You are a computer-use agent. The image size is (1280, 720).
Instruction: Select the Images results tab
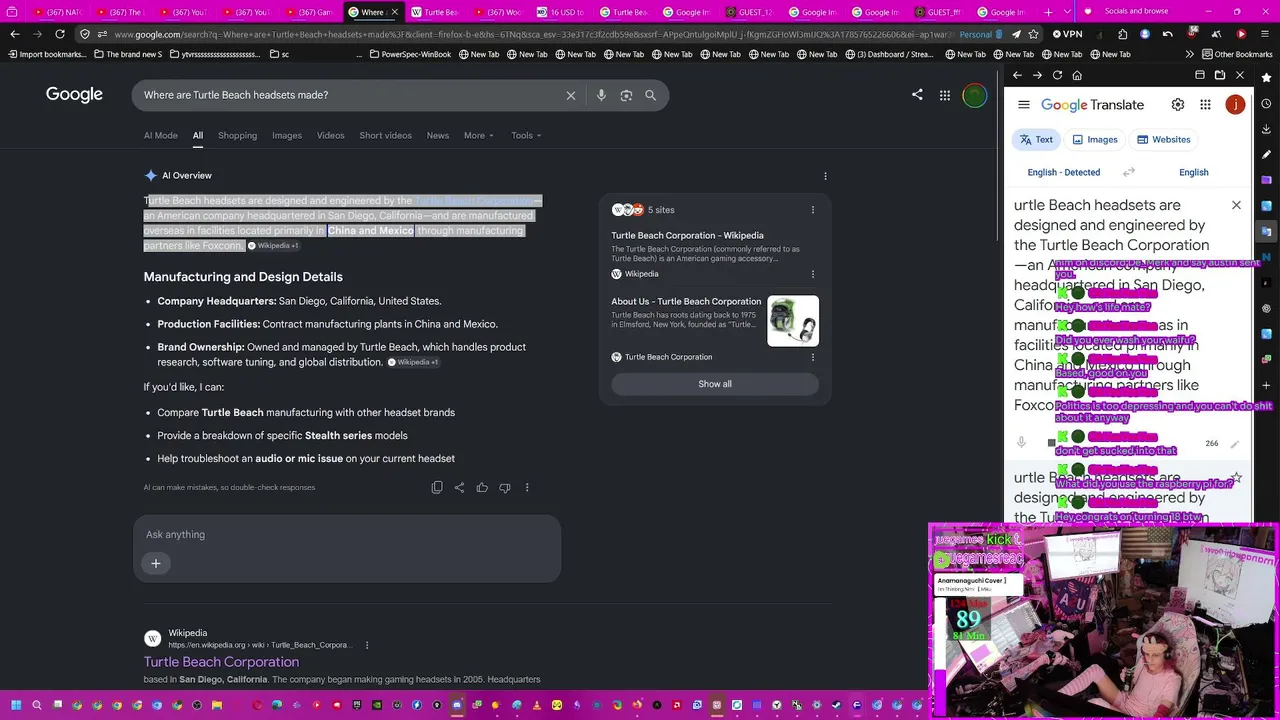tap(287, 136)
